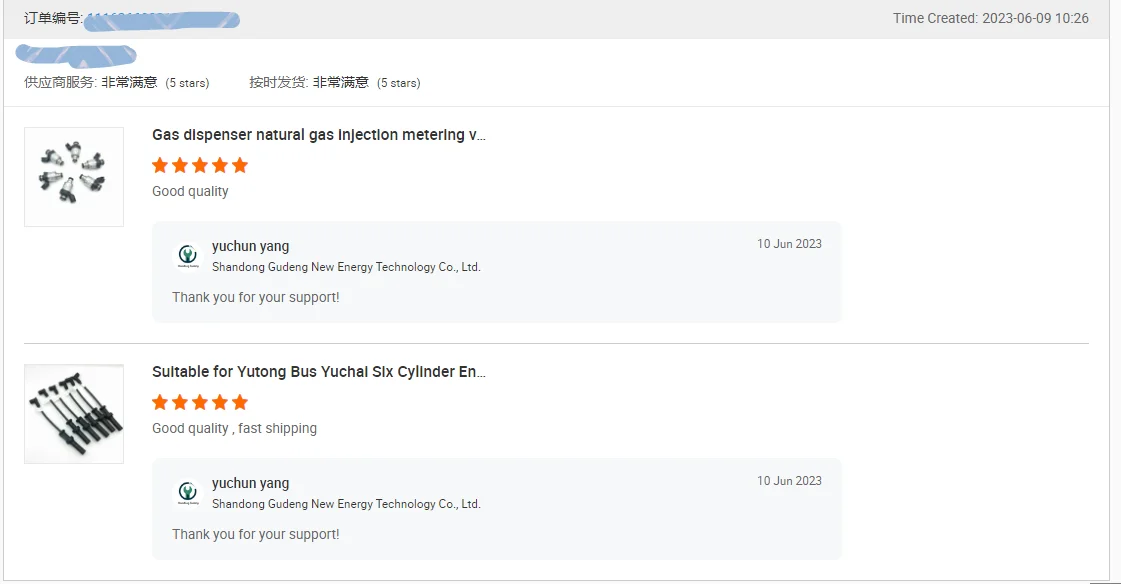Image resolution: width=1121 pixels, height=584 pixels.
Task: Click fifth star of the Yutong Bus rating
Action: 240,402
